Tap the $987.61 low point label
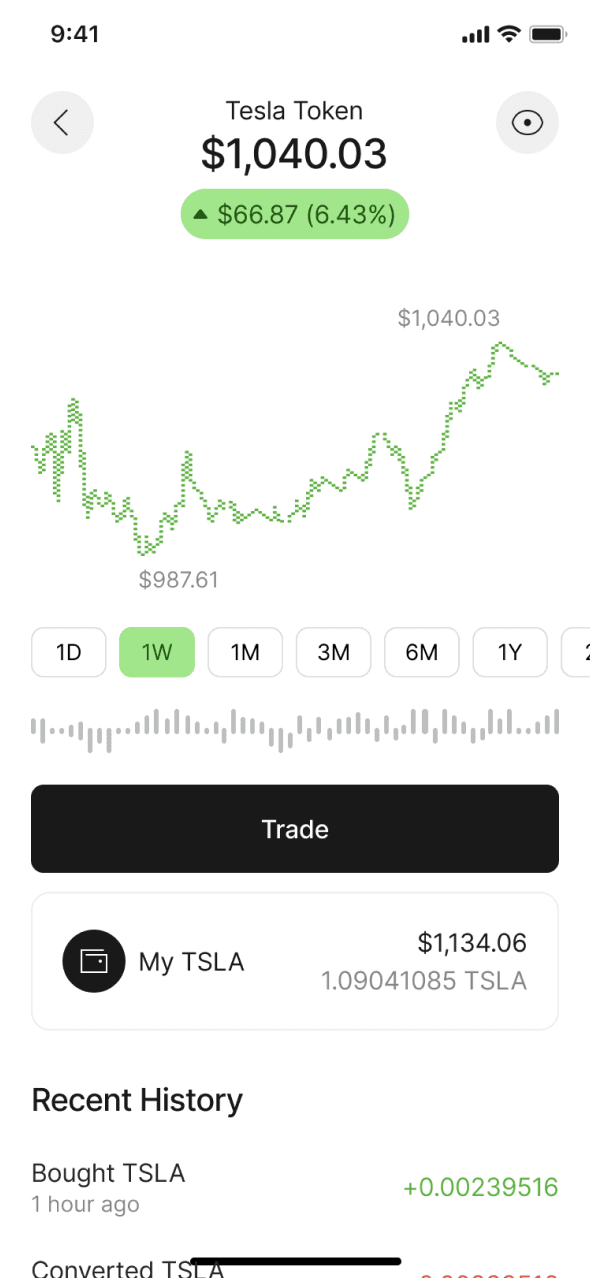Image resolution: width=590 pixels, height=1278 pixels. pos(178,580)
